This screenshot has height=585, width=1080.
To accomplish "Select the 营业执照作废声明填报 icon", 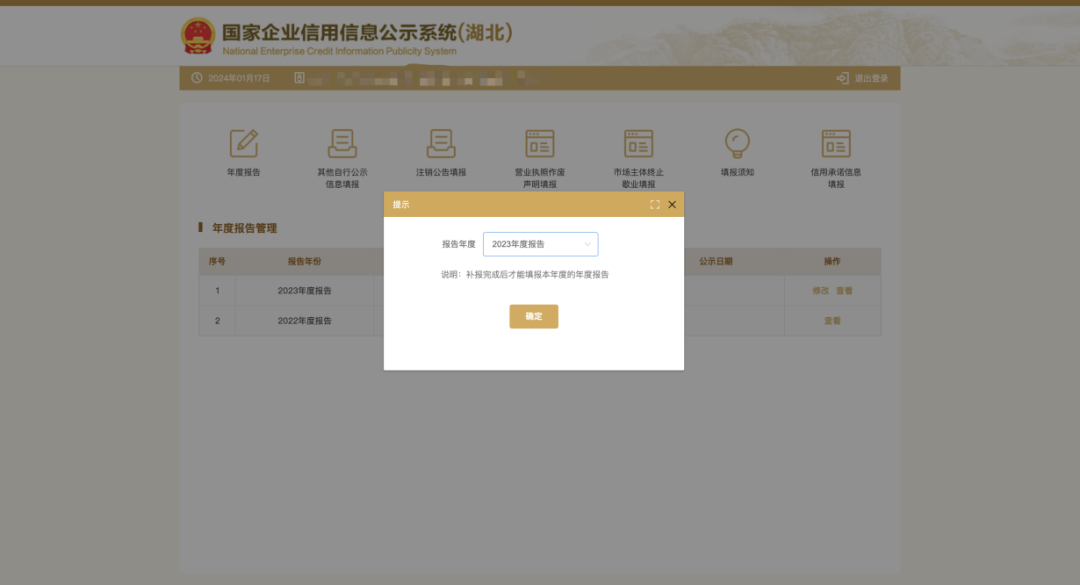I will click(x=540, y=144).
